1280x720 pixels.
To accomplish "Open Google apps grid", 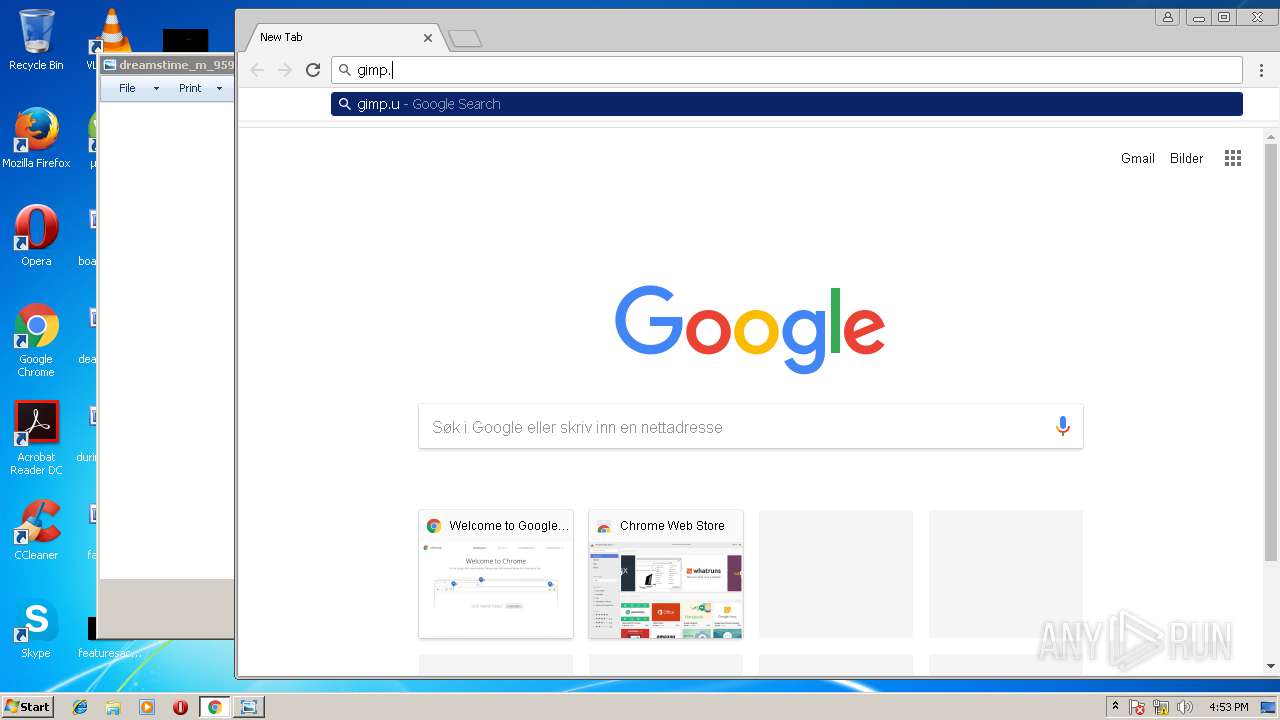I will [x=1233, y=158].
